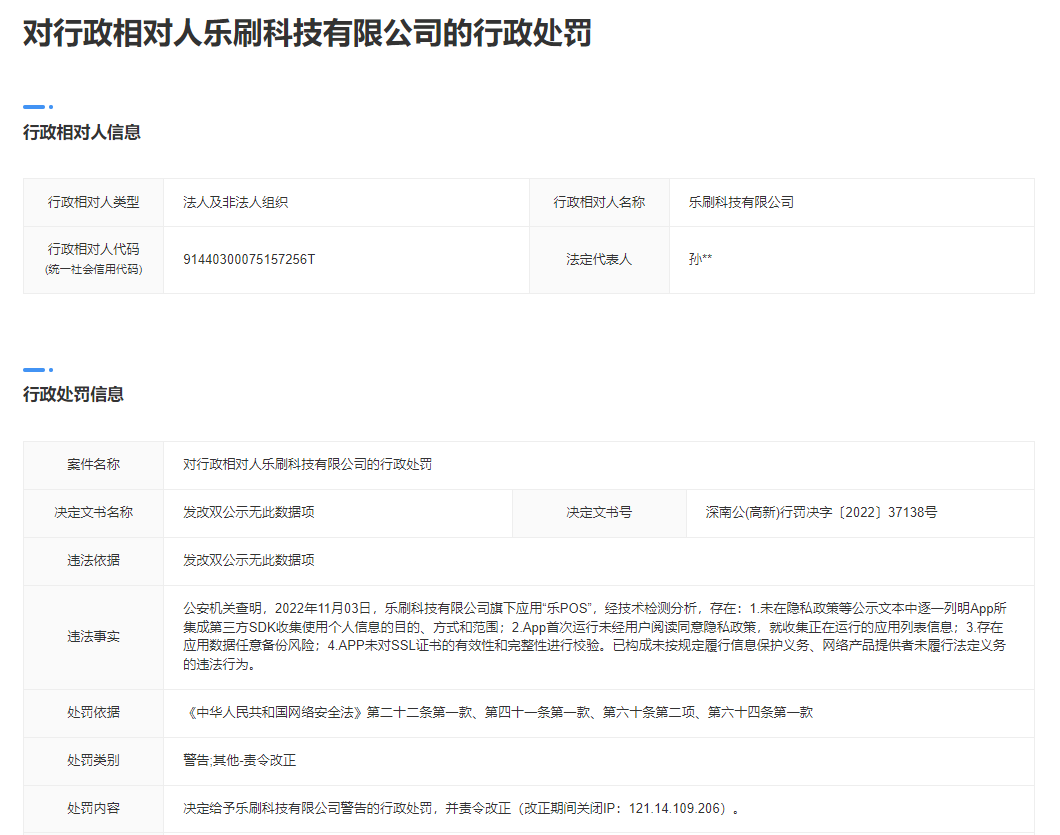Screen dimensions: 1060x835
Task: Click the 案件名称 value text
Action: point(308,464)
